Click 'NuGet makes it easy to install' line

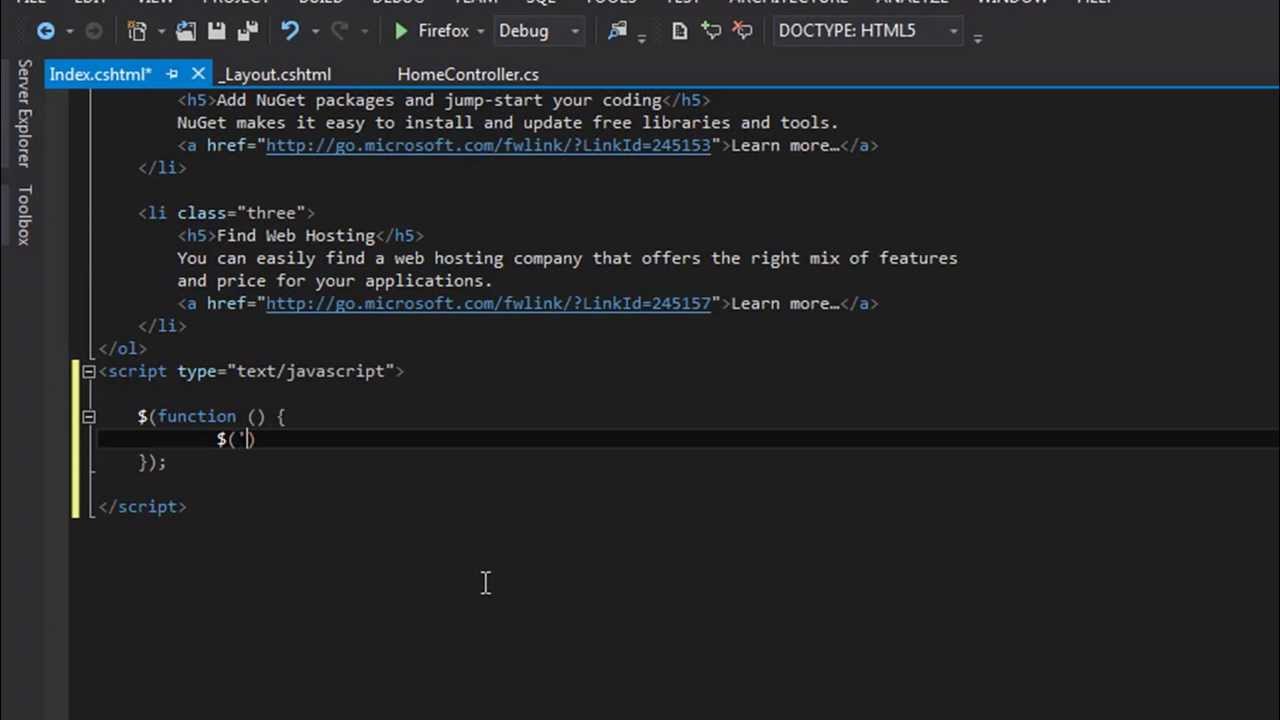tap(507, 122)
